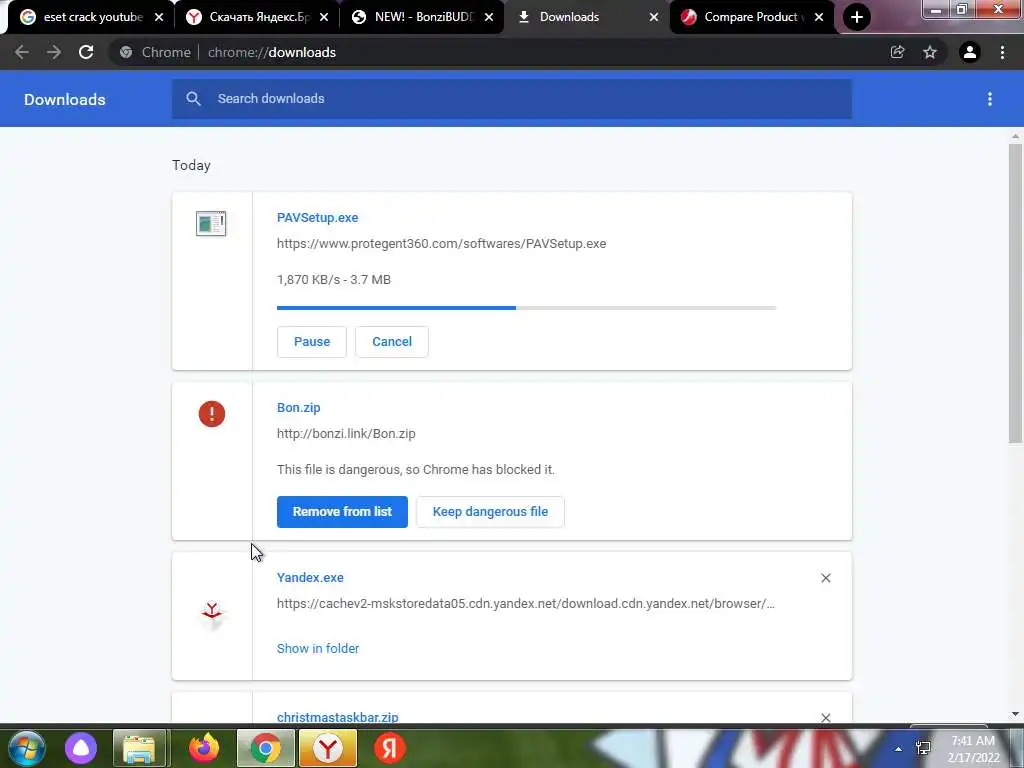
Task: Click Keep dangerous file button
Action: pyautogui.click(x=490, y=511)
